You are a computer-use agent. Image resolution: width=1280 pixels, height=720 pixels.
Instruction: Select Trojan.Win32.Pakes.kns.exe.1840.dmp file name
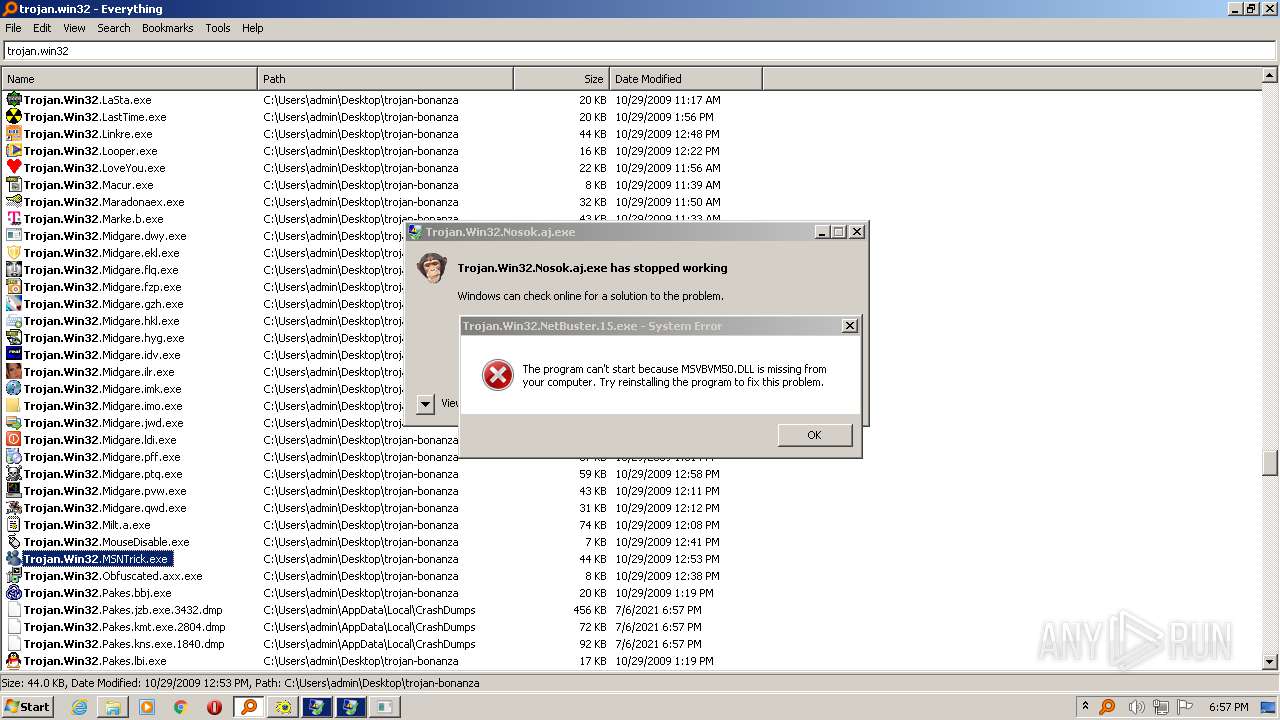point(124,644)
